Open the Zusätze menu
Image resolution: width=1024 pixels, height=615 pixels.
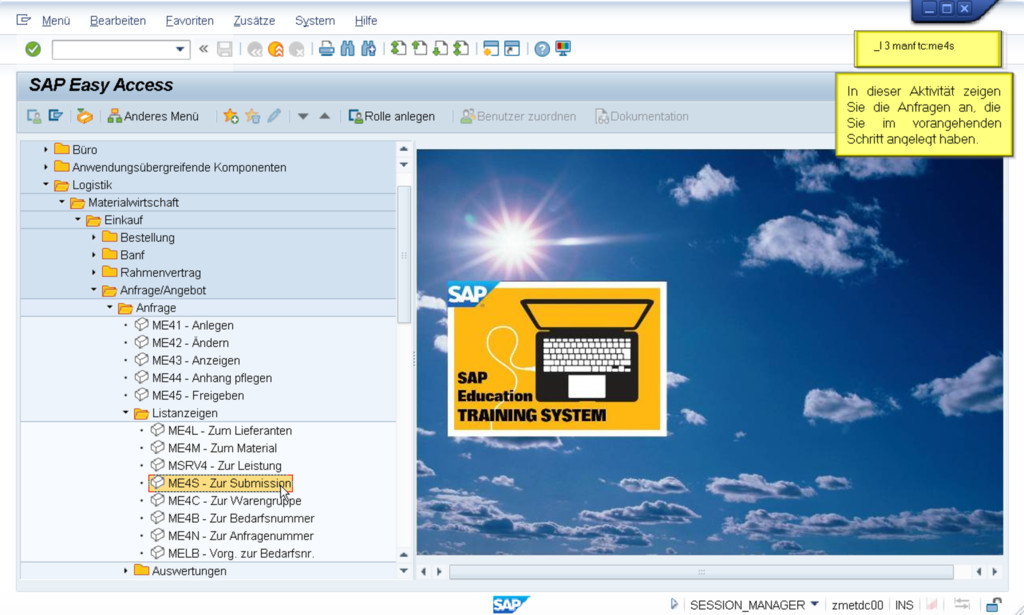[255, 20]
